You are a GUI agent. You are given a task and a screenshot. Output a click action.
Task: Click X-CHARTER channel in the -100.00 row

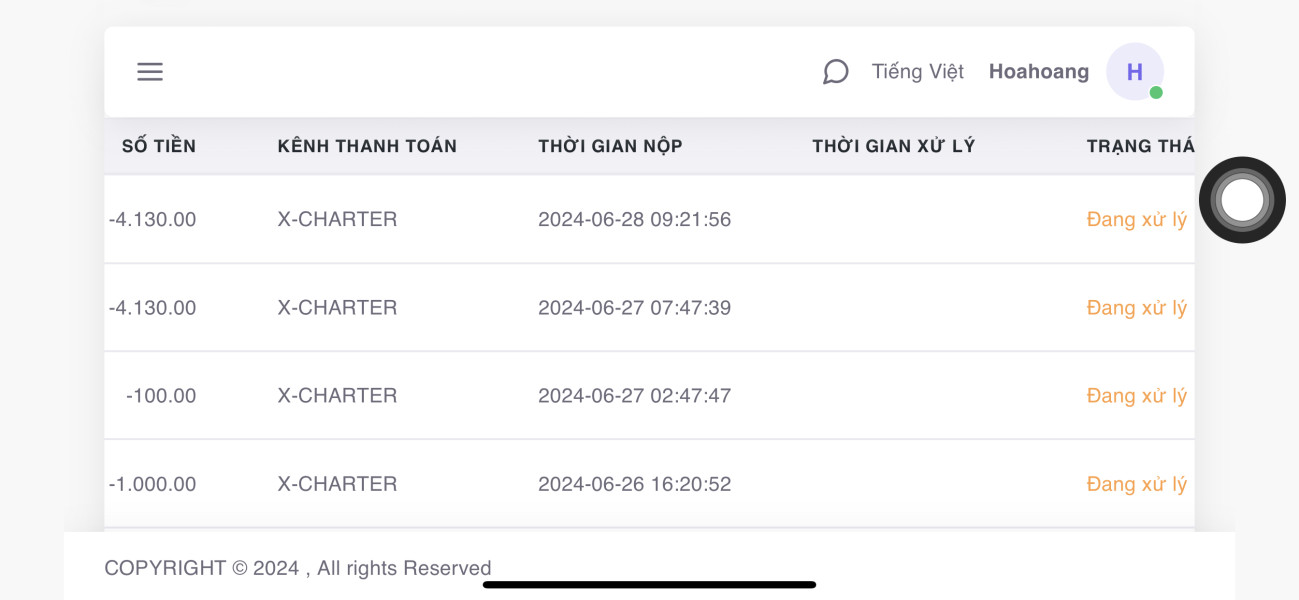click(x=337, y=396)
